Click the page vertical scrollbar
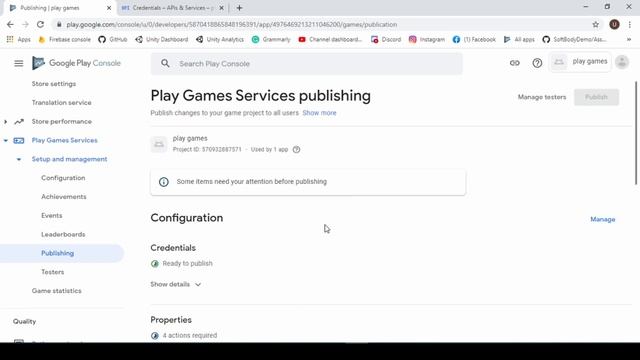The image size is (640, 360). coord(636,133)
